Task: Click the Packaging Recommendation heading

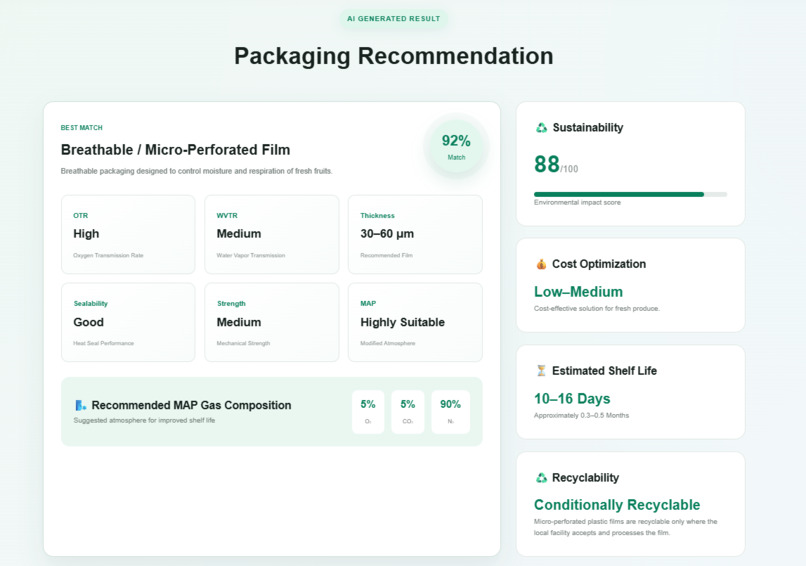Action: (x=394, y=56)
